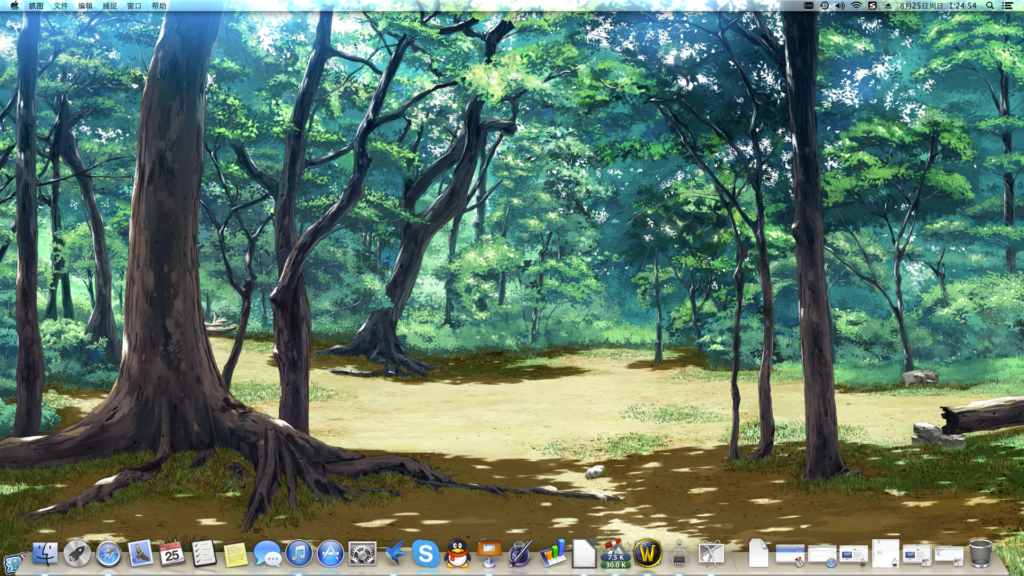Screen dimensions: 1024x576
Task: Open the 编辑 (Edit) menu
Action: click(86, 6)
